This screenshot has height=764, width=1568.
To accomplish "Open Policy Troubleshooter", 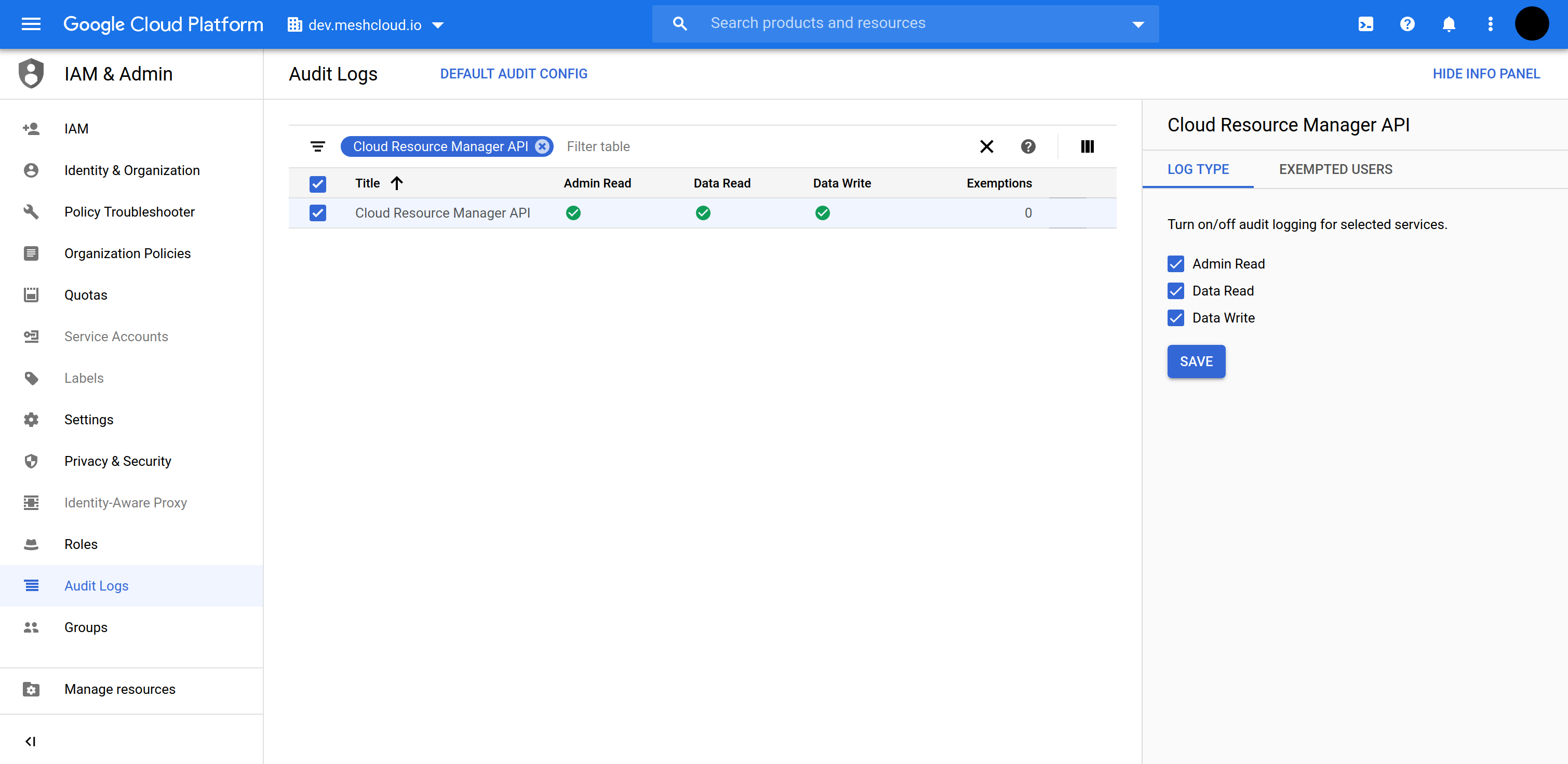I will click(x=131, y=212).
